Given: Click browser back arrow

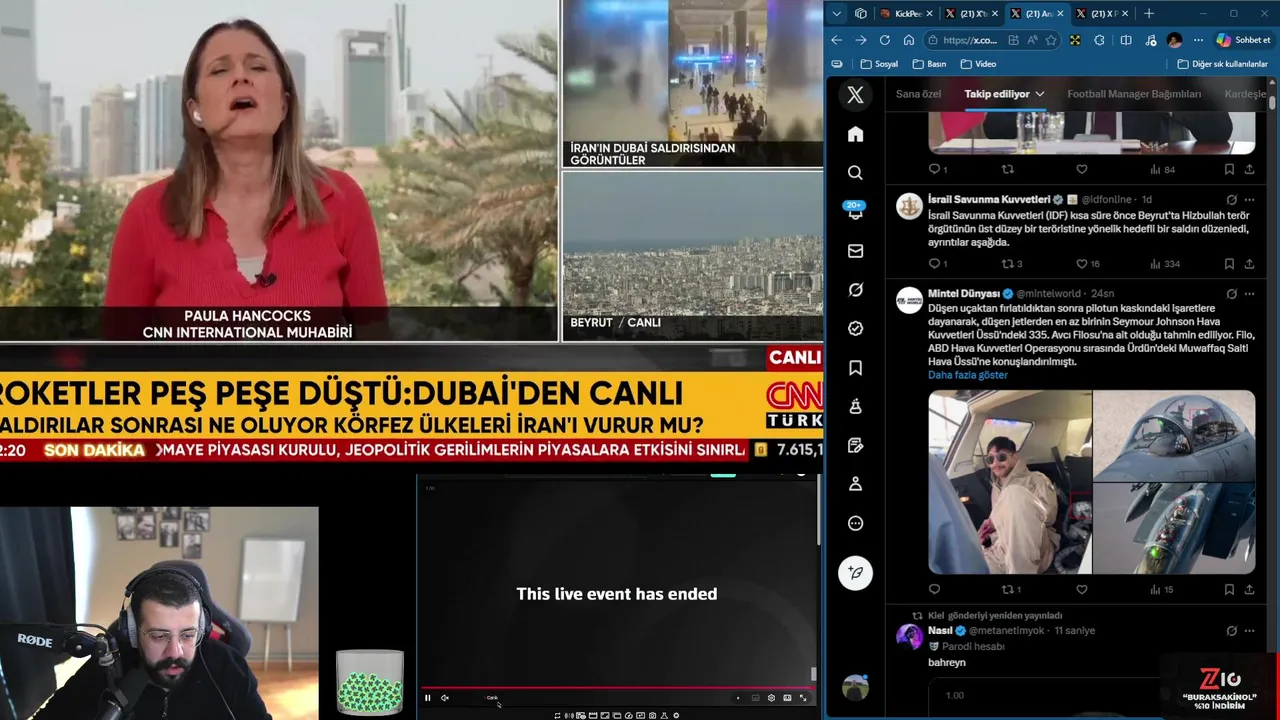Looking at the screenshot, I should pos(837,40).
